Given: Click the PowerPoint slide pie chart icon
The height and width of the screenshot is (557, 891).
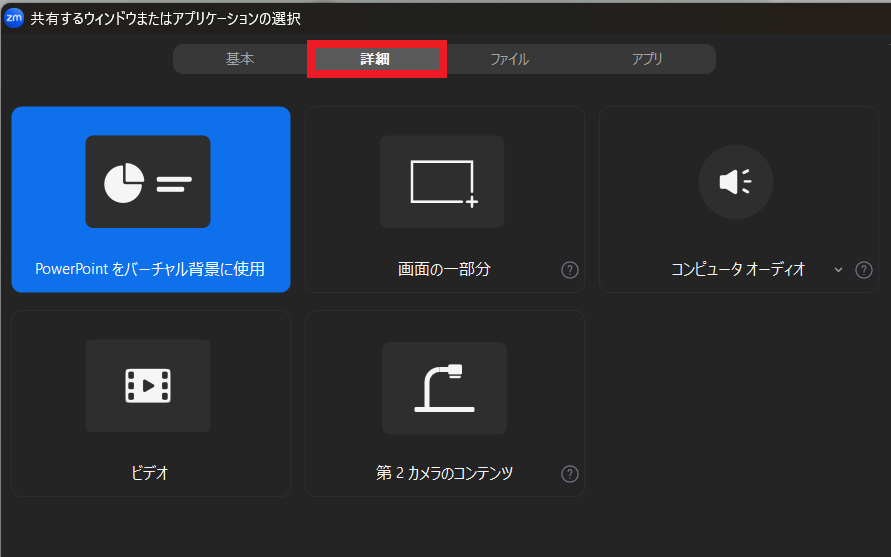Looking at the screenshot, I should (148, 182).
